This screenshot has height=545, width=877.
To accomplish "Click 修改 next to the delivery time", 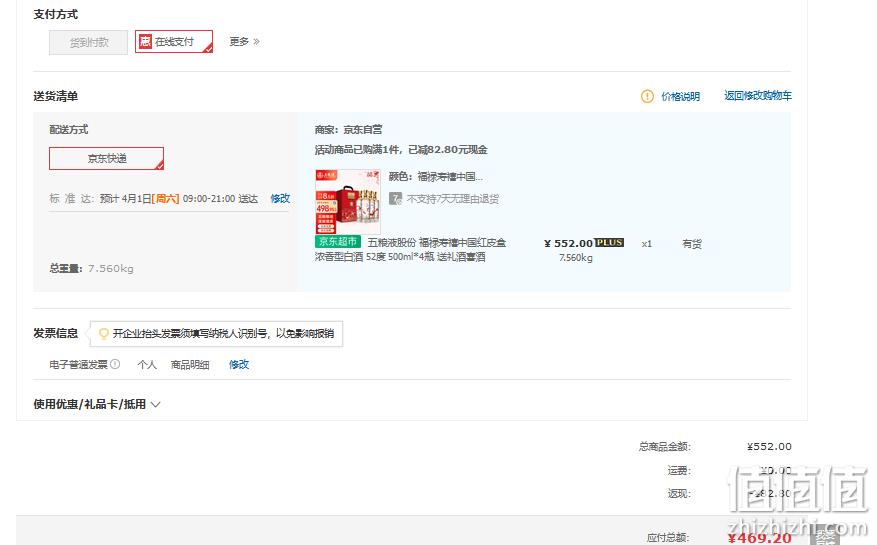I will point(280,198).
